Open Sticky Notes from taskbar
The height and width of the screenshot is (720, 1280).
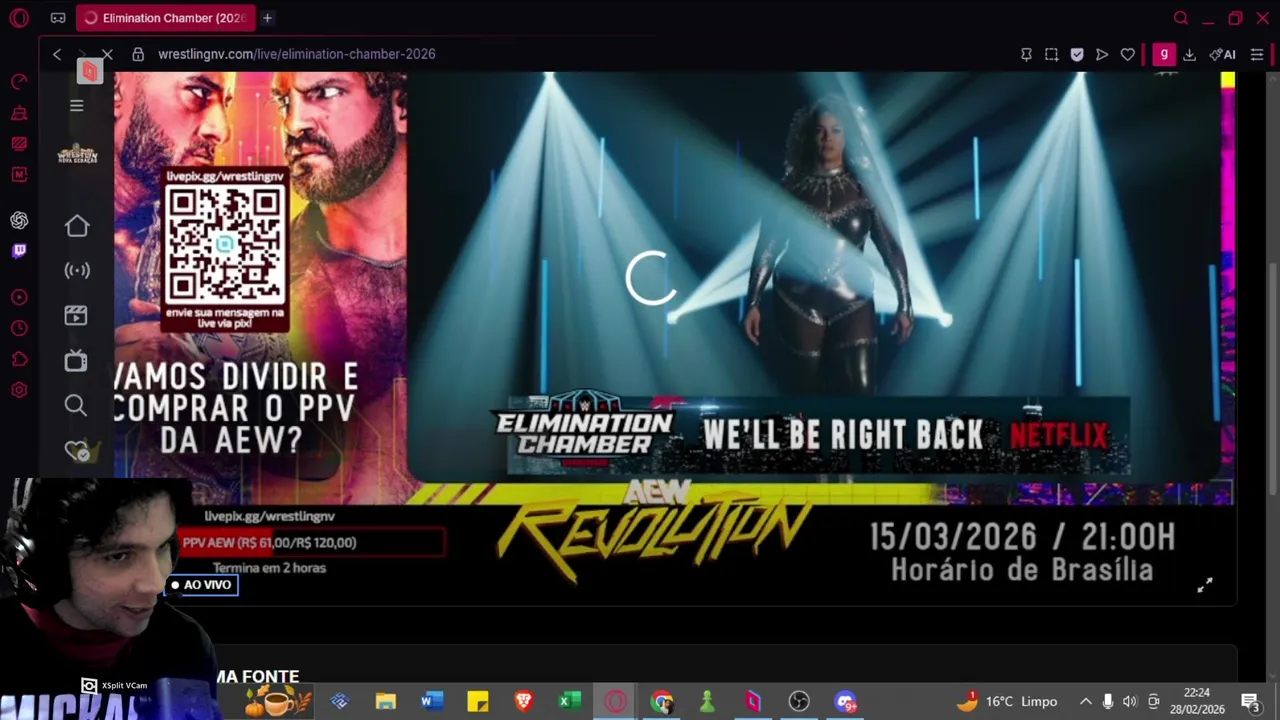(477, 701)
